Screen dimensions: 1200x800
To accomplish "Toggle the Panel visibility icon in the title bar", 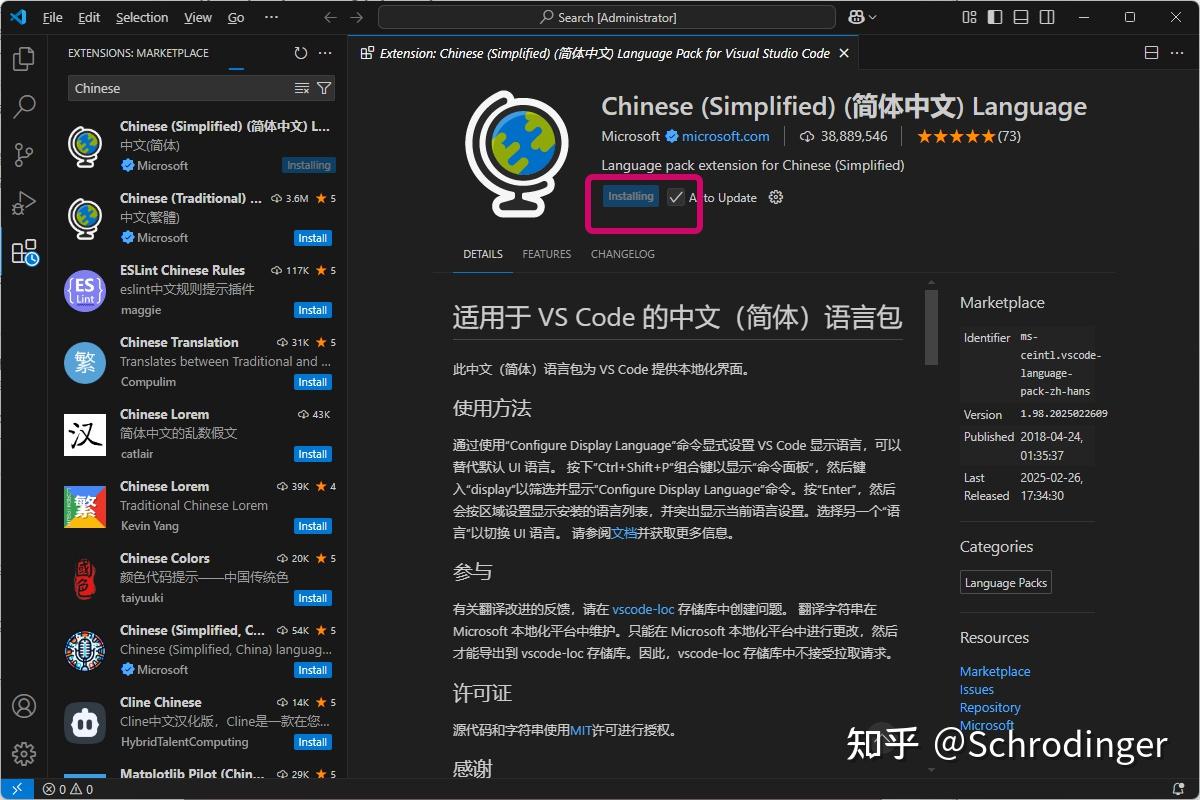I will [1021, 17].
